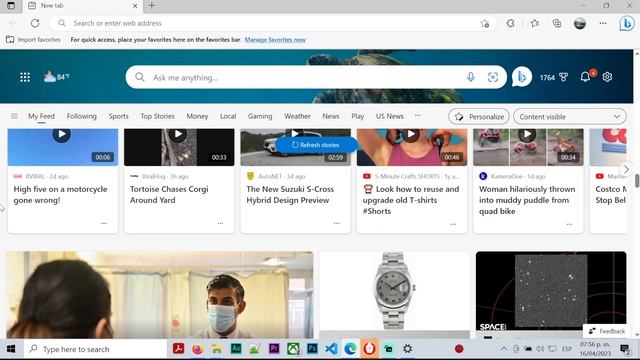Open browser Extensions puzzle icon
Screen dimensions: 640x360
point(510,23)
